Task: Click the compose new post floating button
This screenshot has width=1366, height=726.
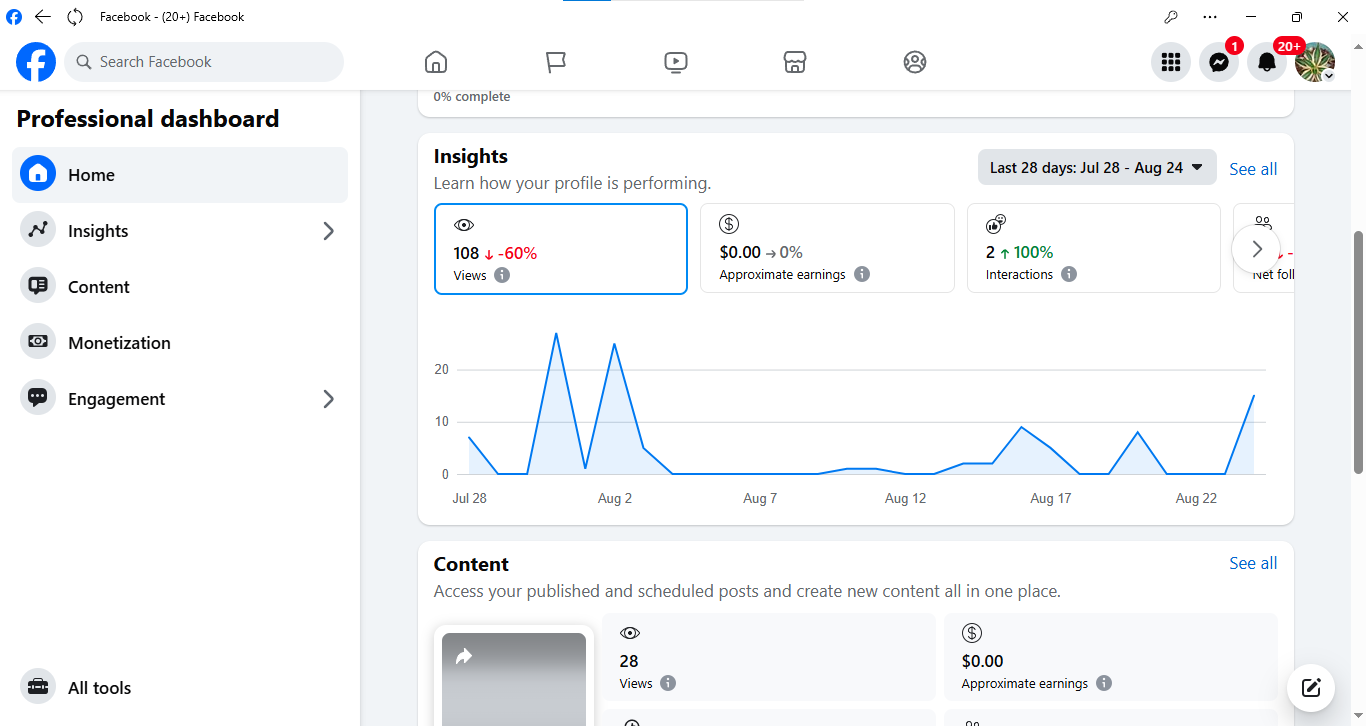Action: [x=1311, y=687]
